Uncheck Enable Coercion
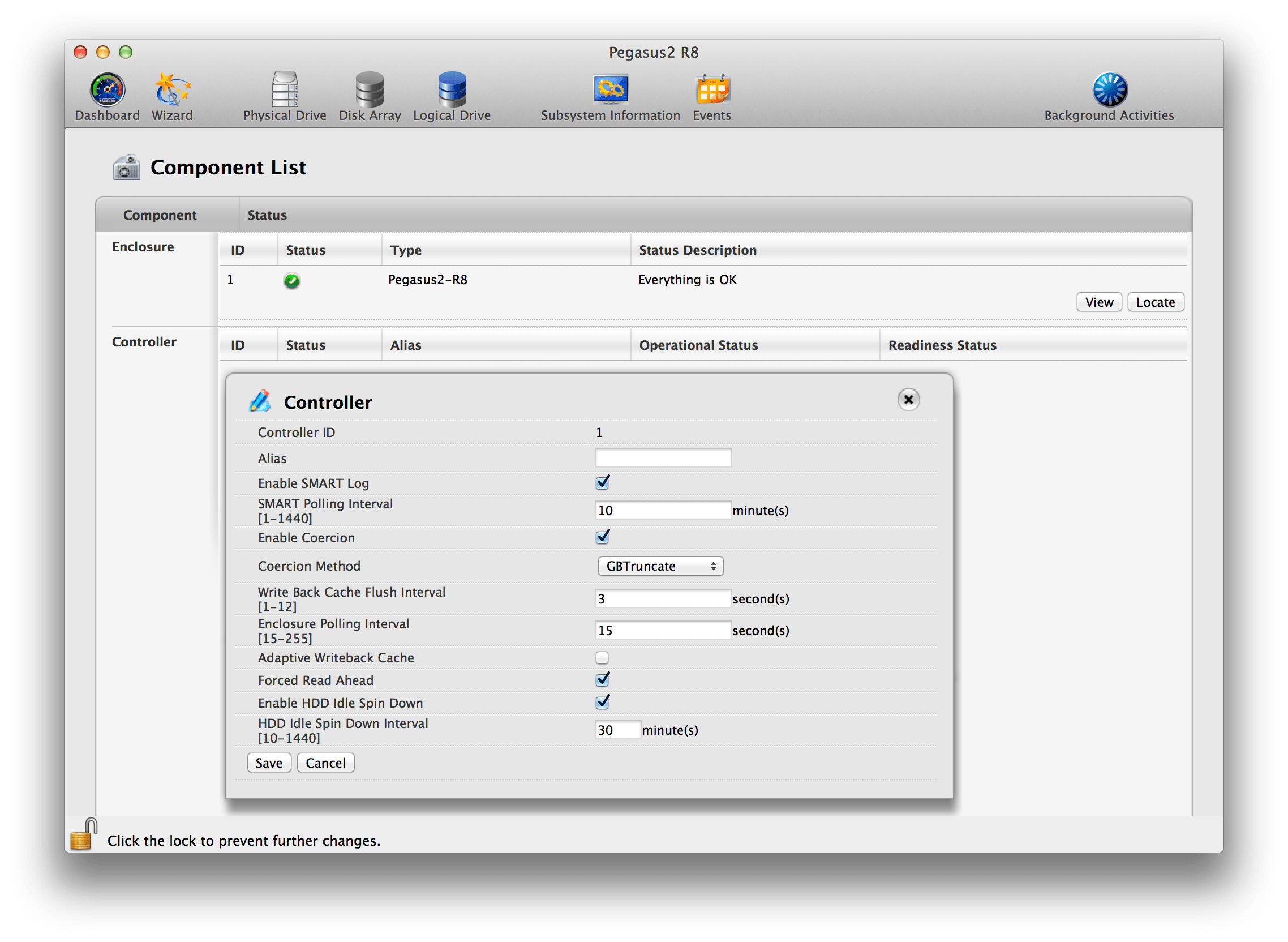 [x=602, y=538]
